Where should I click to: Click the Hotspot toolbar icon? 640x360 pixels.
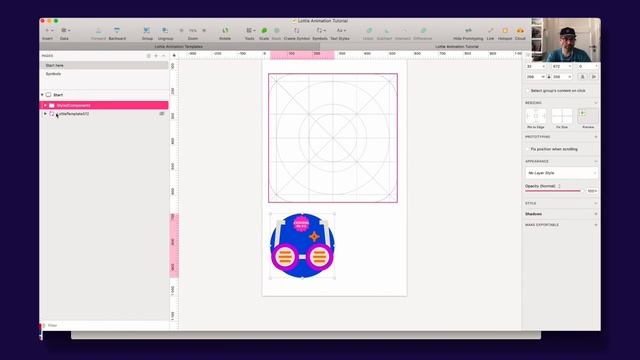click(x=505, y=31)
